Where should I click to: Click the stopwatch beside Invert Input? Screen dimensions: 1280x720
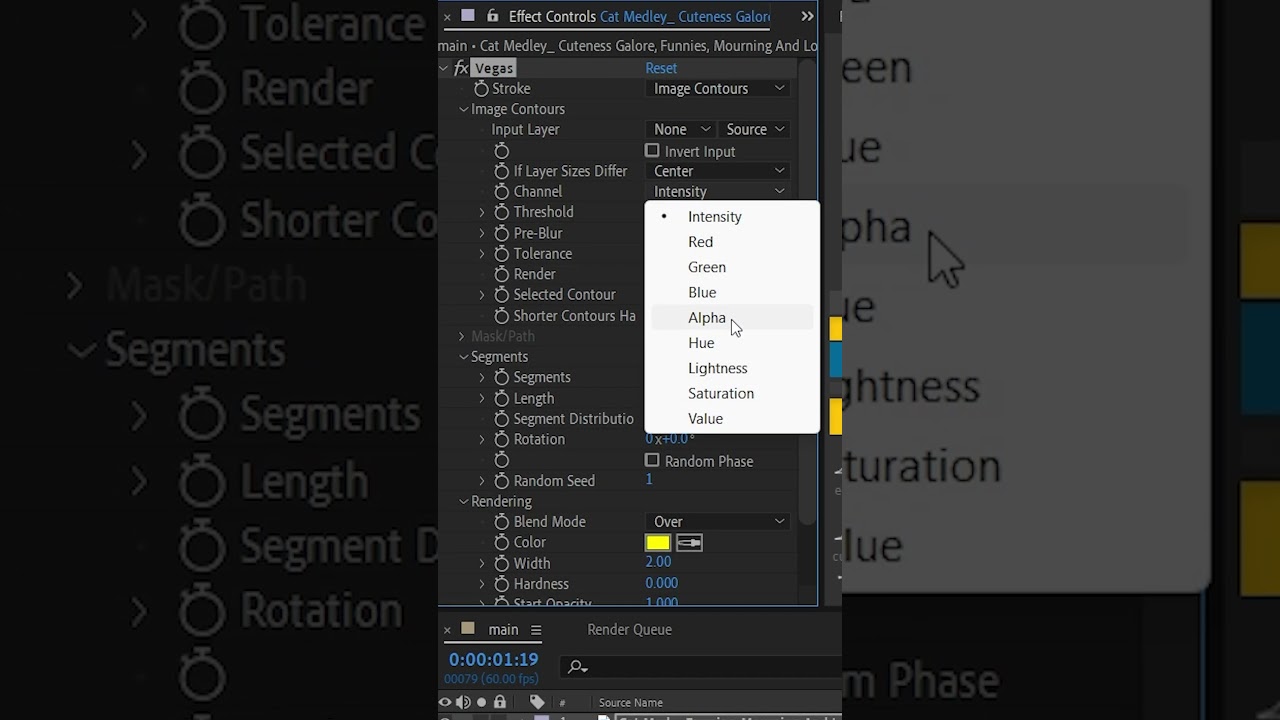pos(502,151)
